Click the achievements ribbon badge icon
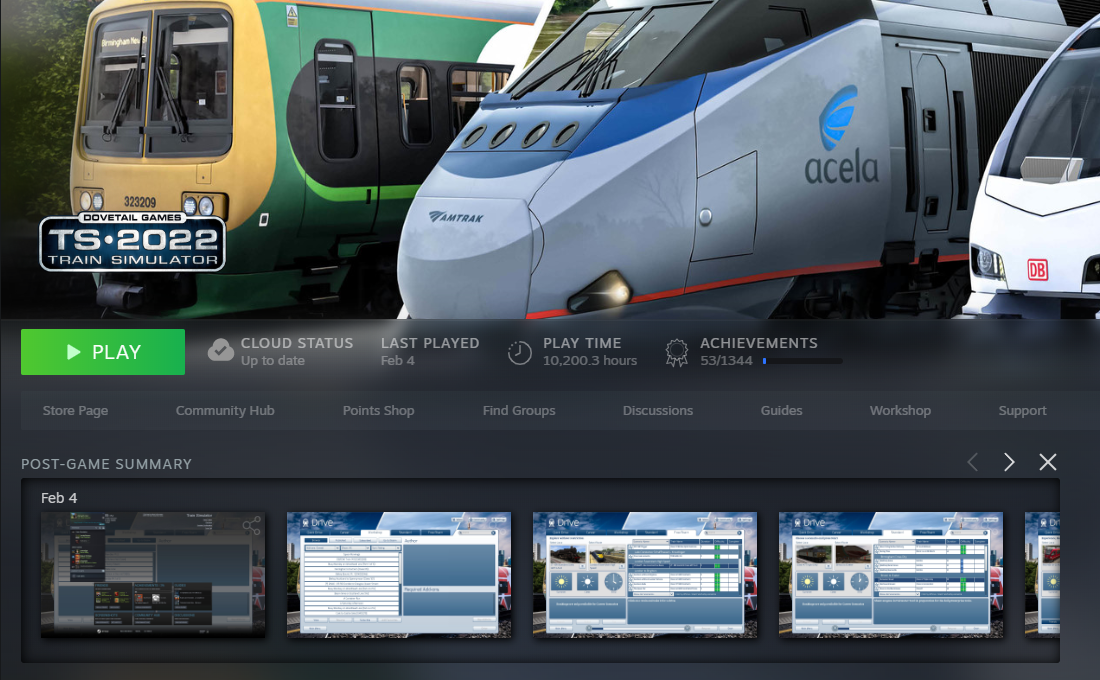The width and height of the screenshot is (1100, 680). point(676,352)
